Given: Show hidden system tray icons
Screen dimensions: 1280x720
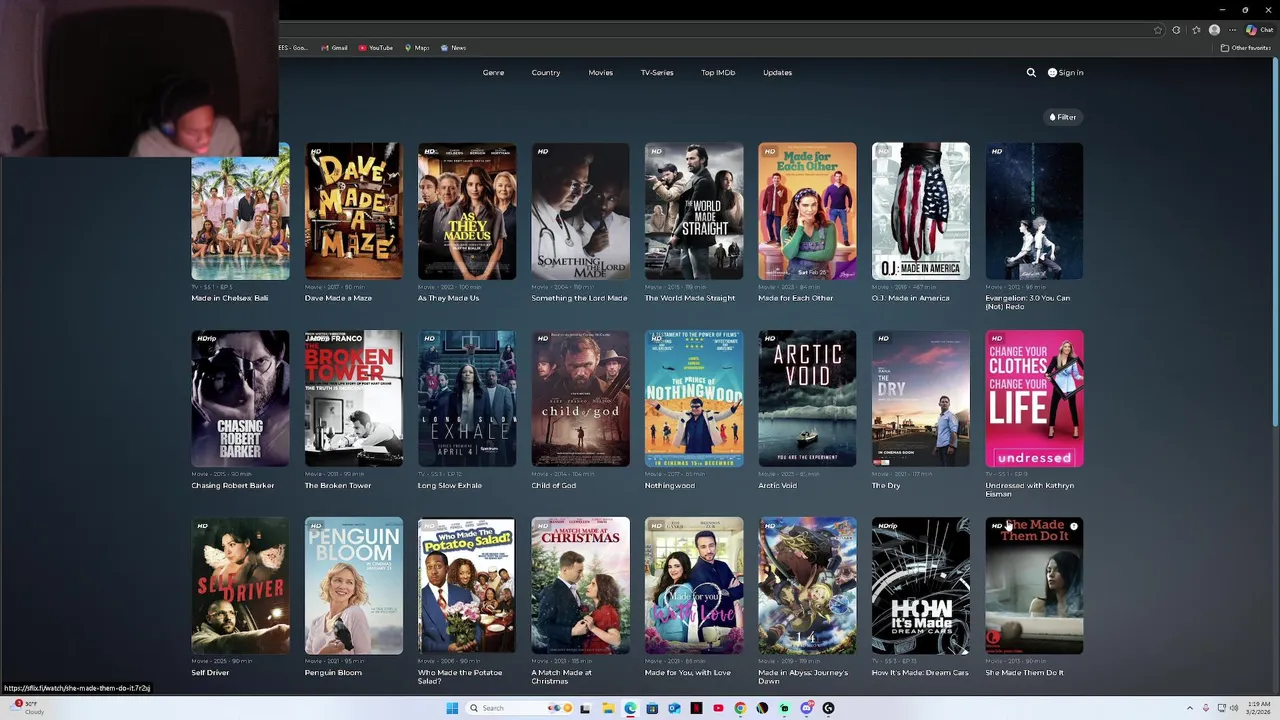Looking at the screenshot, I should (1189, 708).
